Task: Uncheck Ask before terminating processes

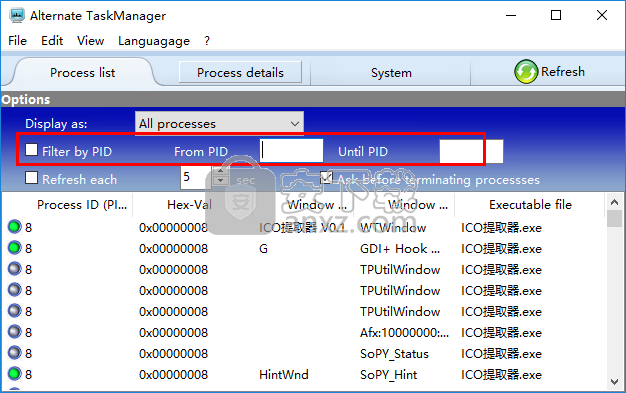Action: [x=326, y=178]
